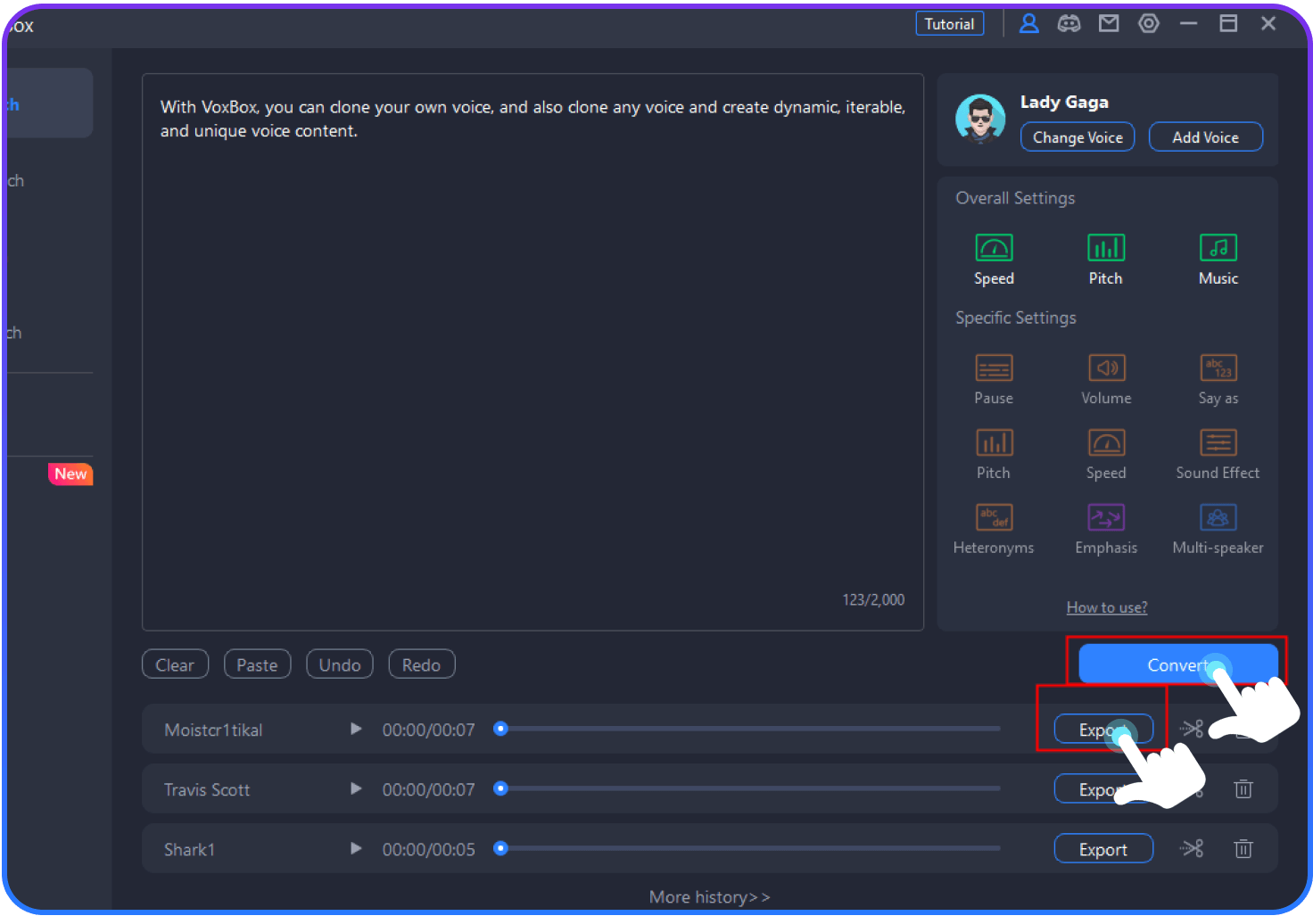Select the Travis Scott history entry name
This screenshot has height=924, width=1313.
coord(207,789)
